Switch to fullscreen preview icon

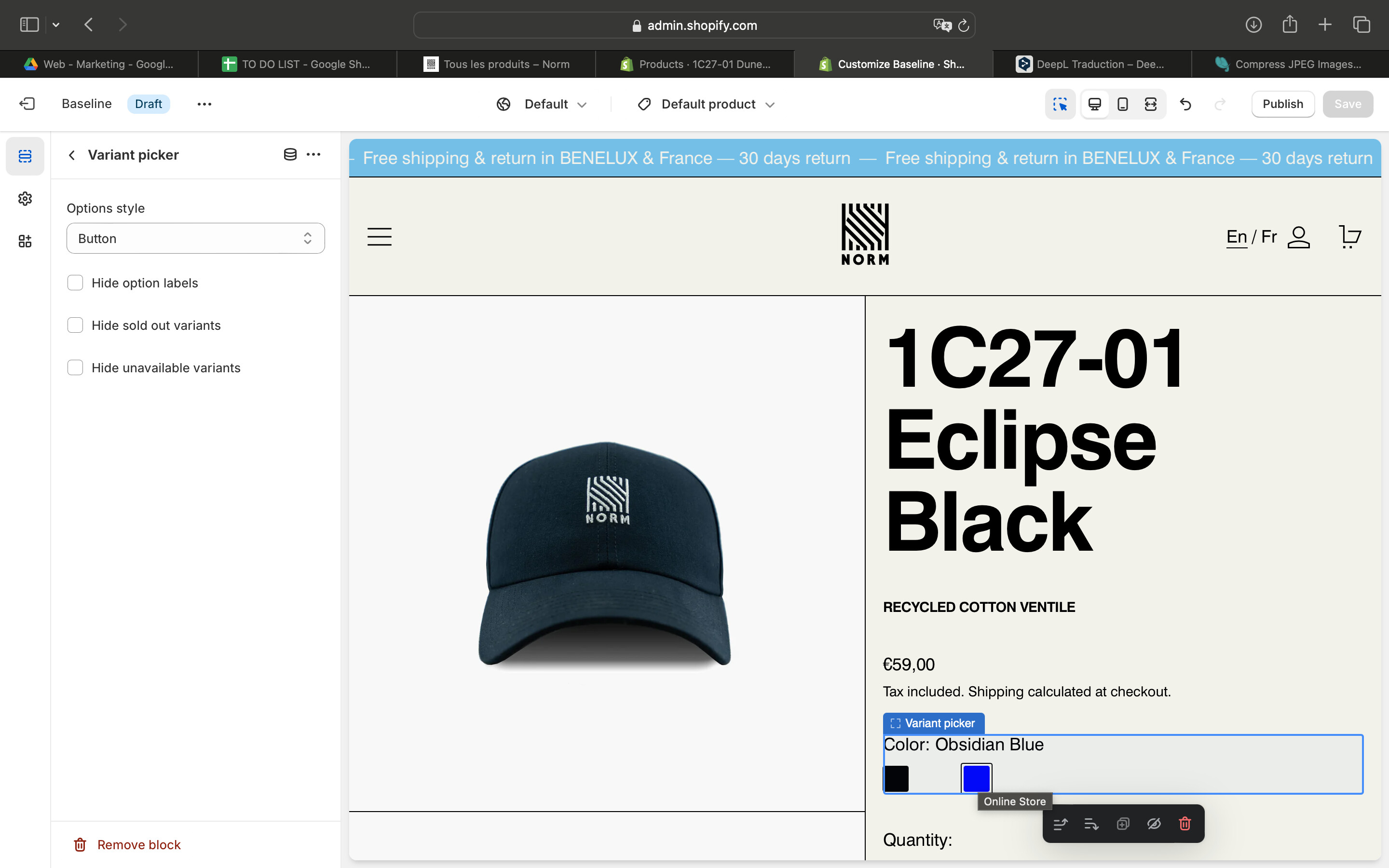tap(1150, 104)
